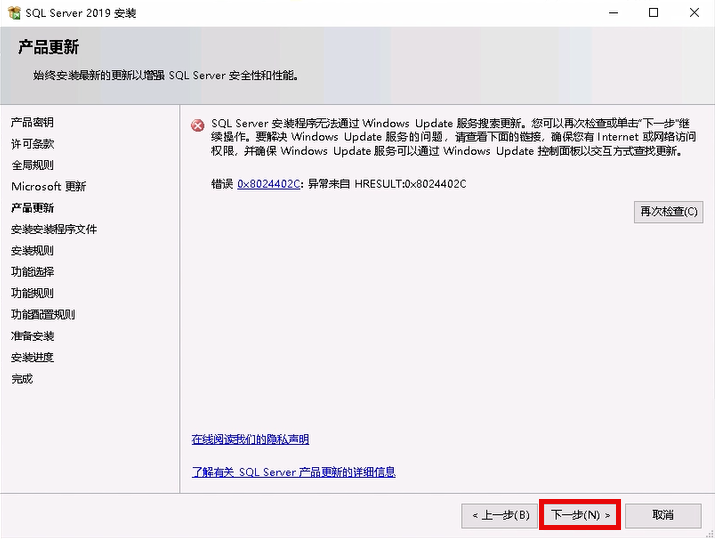The height and width of the screenshot is (539, 715).
Task: Select the Microsoft 更新 step in the sidebar
Action: (x=48, y=186)
